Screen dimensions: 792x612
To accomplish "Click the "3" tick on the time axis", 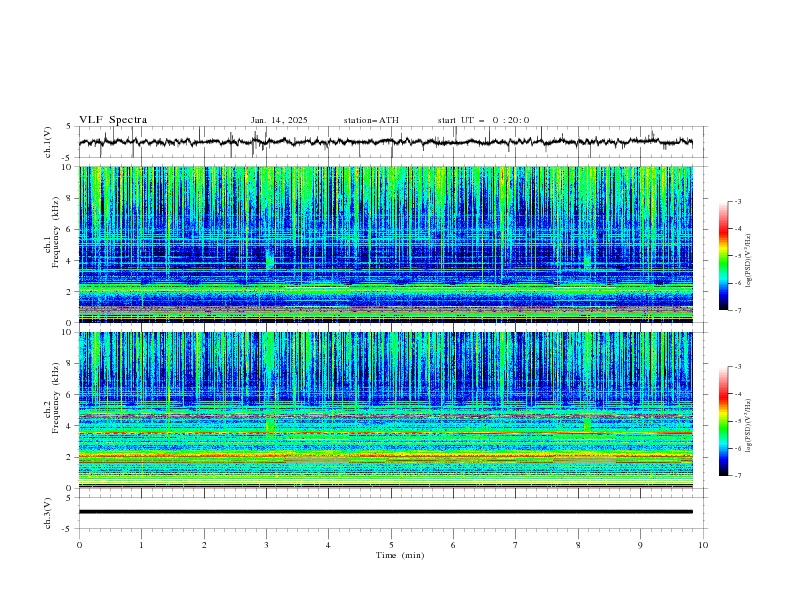I will point(266,545).
